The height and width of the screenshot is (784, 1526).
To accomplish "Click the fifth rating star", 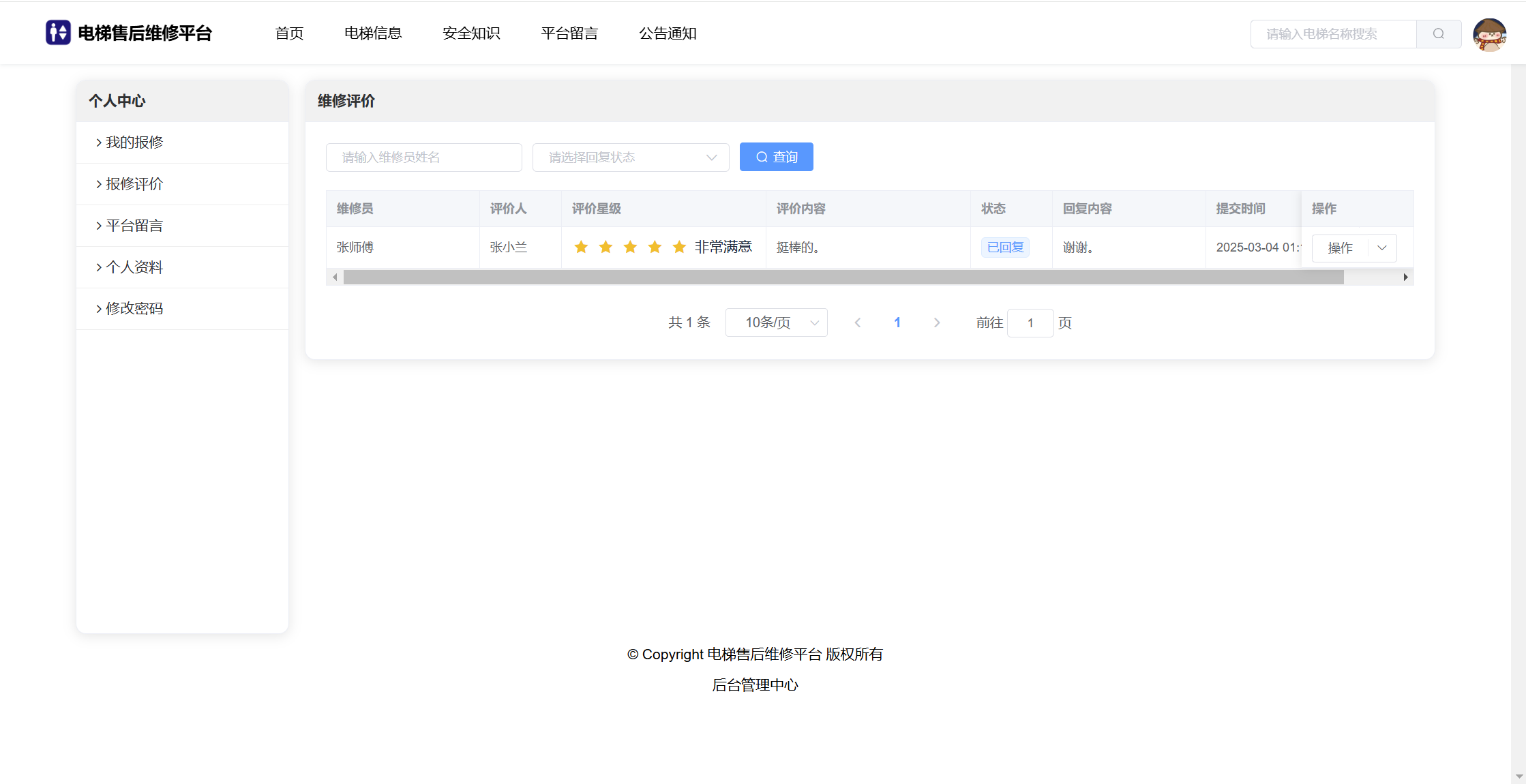I will tap(679, 247).
